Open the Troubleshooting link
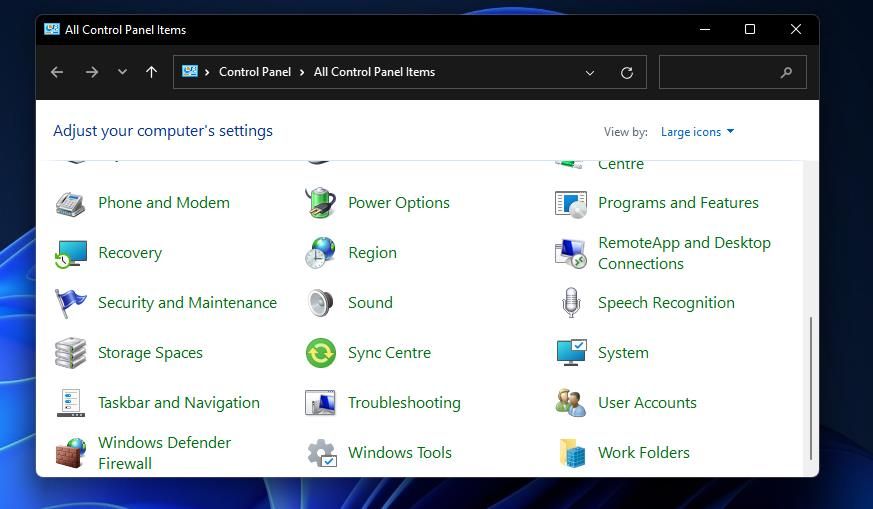This screenshot has width=873, height=509. (404, 403)
